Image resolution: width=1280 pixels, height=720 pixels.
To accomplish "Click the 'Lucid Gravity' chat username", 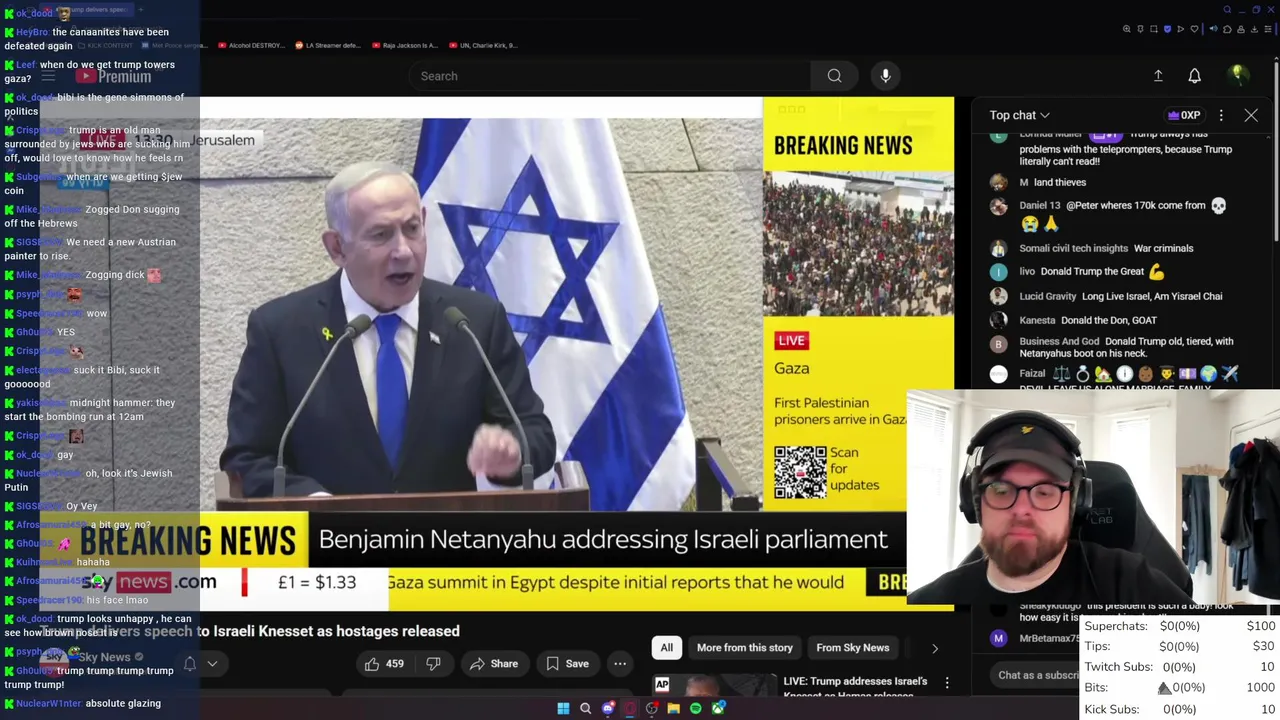I will pos(1048,296).
